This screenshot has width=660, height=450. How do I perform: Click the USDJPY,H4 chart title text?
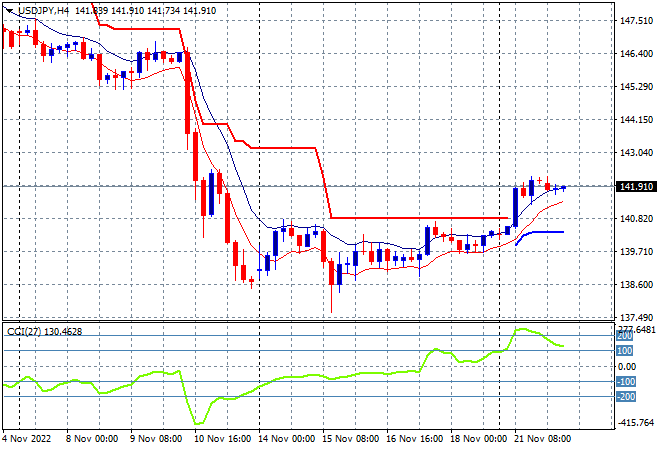[x=44, y=11]
